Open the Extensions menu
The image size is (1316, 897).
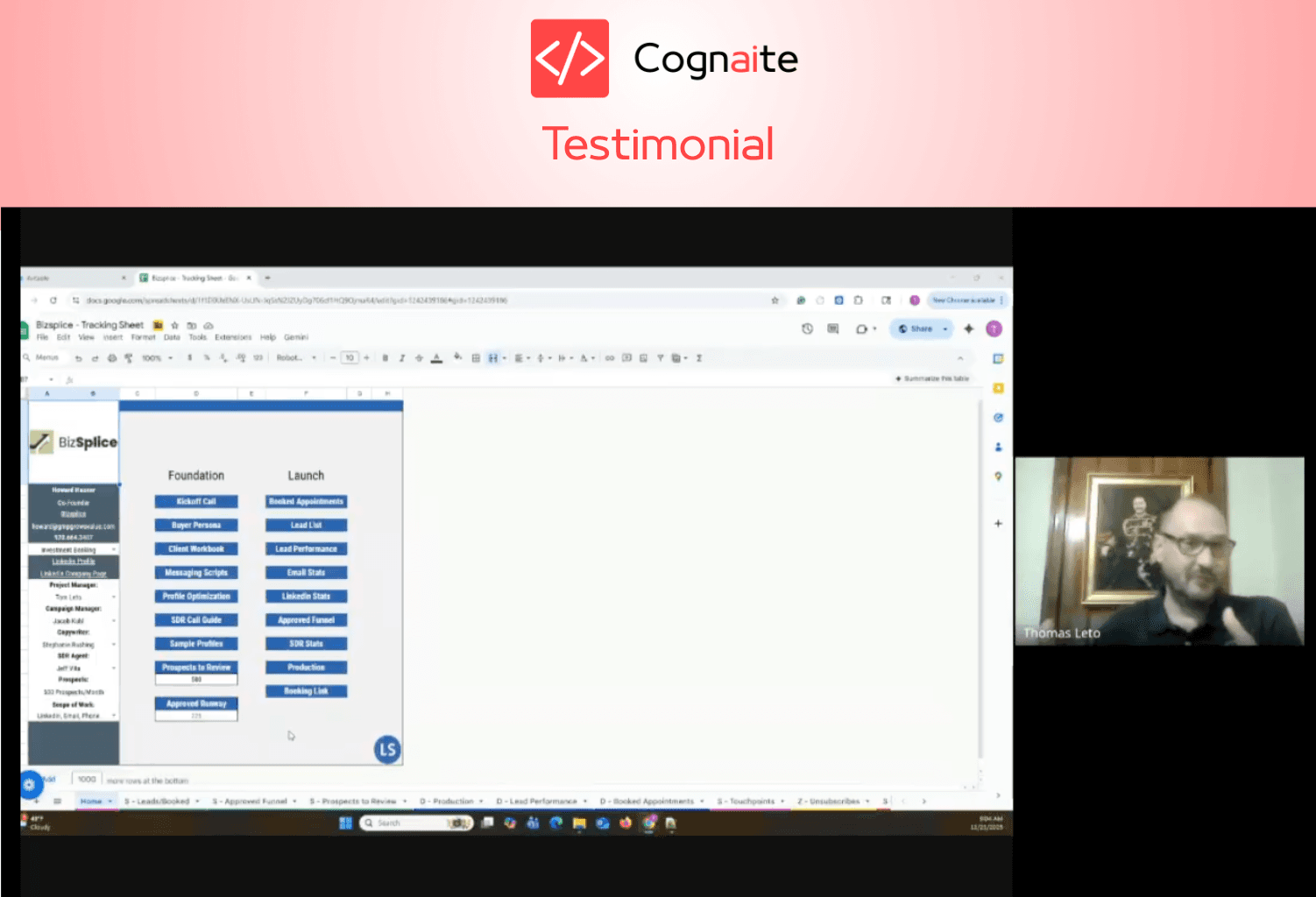point(233,337)
